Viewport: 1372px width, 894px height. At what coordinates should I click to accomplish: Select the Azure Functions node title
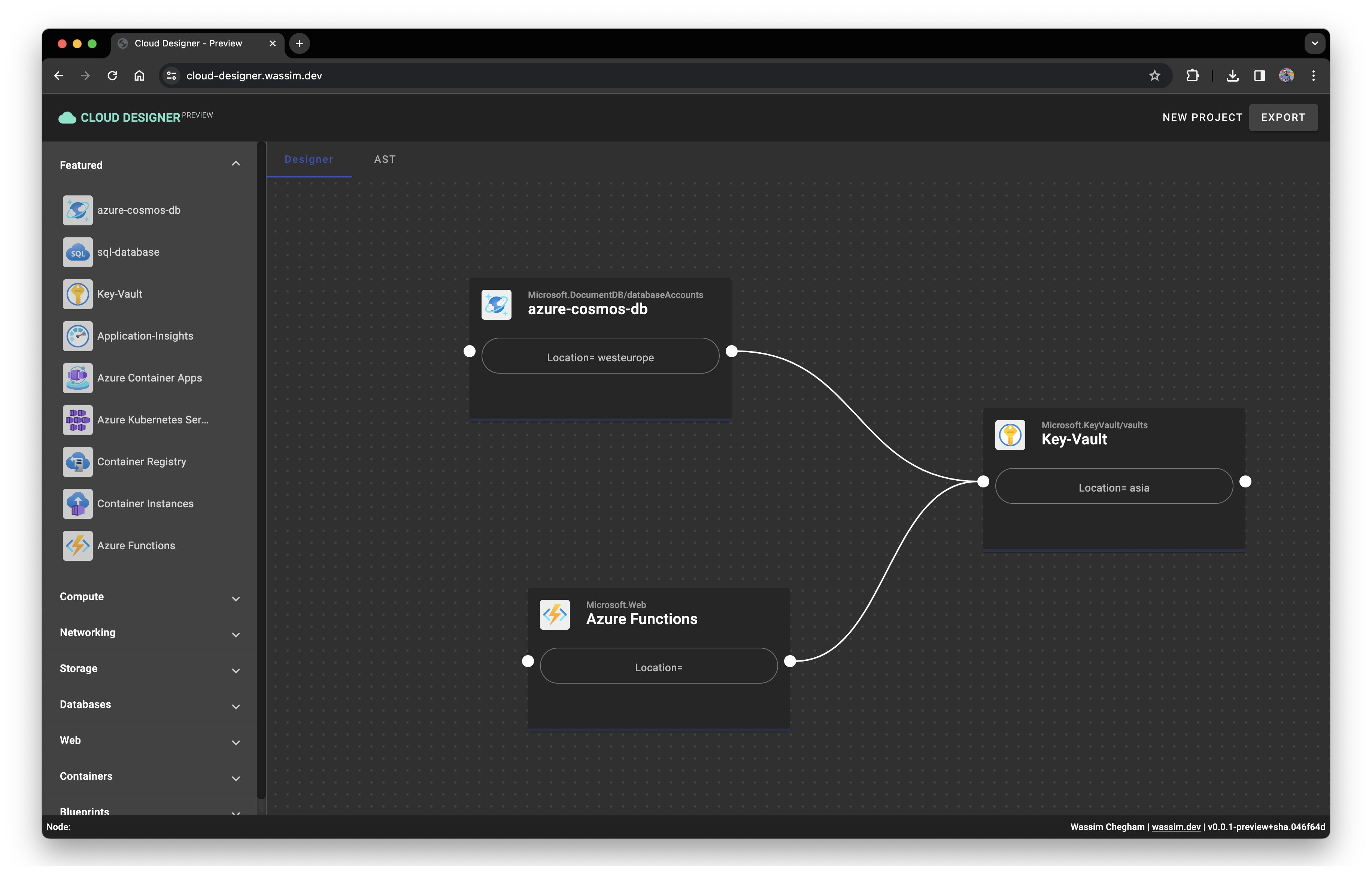[641, 619]
